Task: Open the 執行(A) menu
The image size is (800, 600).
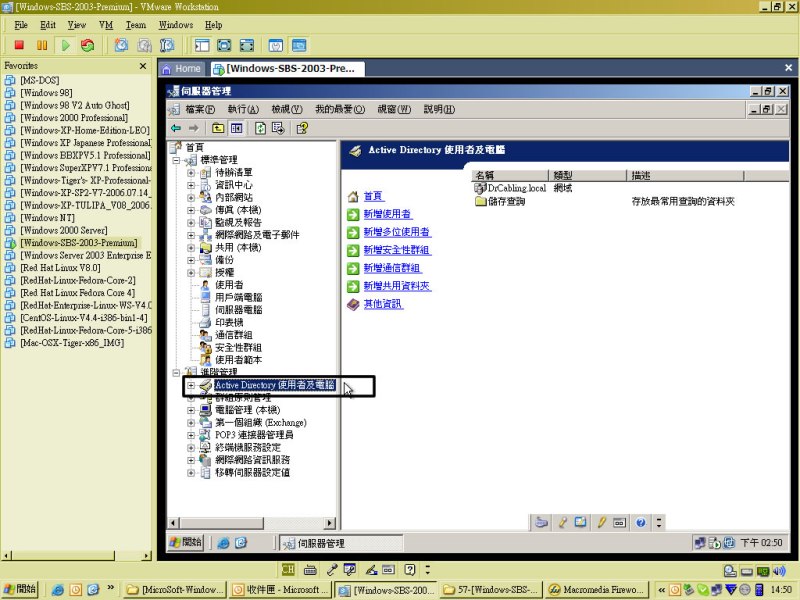Action: pyautogui.click(x=243, y=109)
